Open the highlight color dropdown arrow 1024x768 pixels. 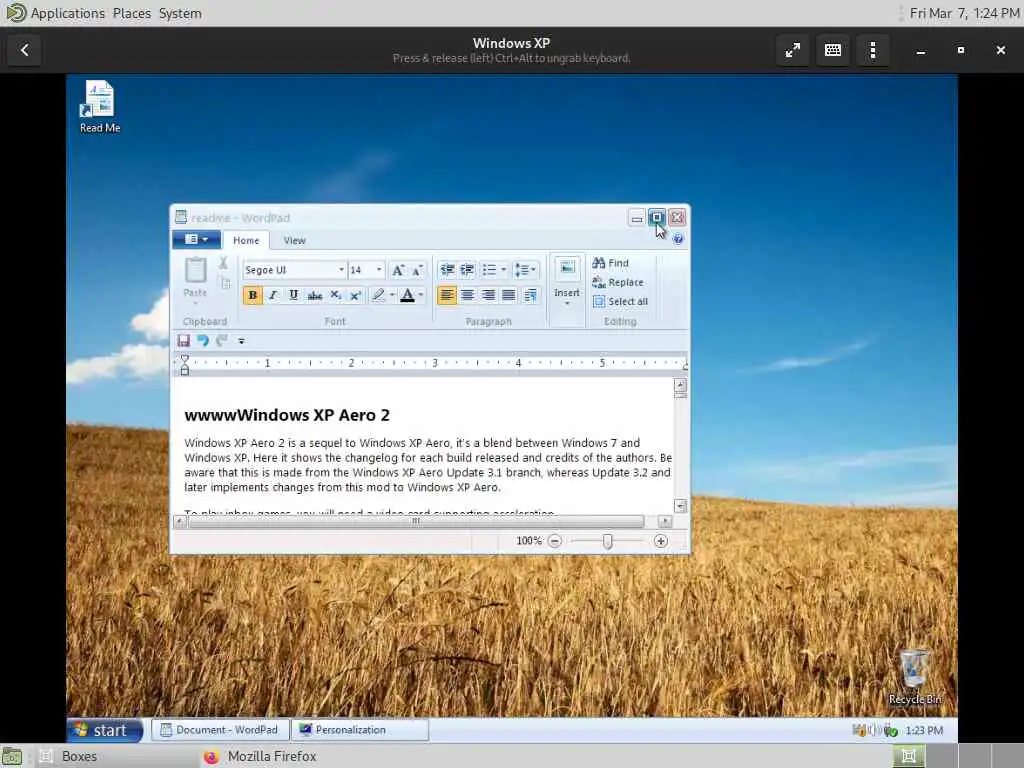[x=392, y=295]
